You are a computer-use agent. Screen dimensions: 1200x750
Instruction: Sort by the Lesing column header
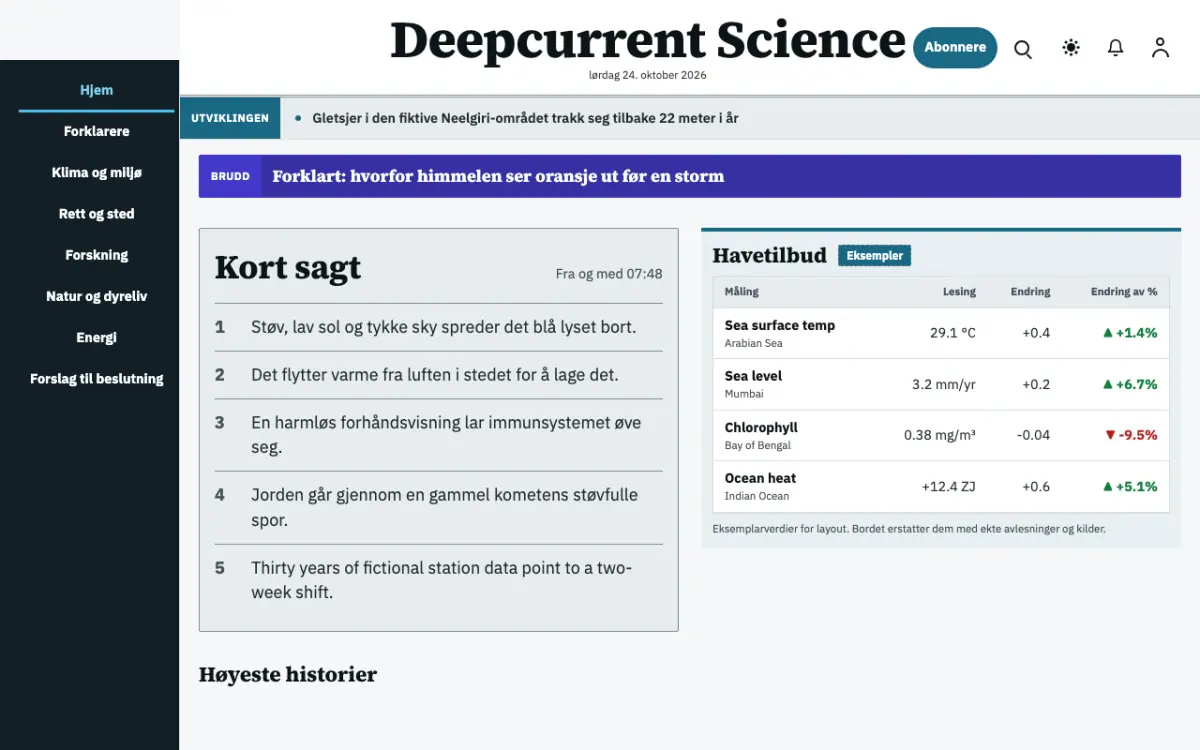[x=959, y=292]
